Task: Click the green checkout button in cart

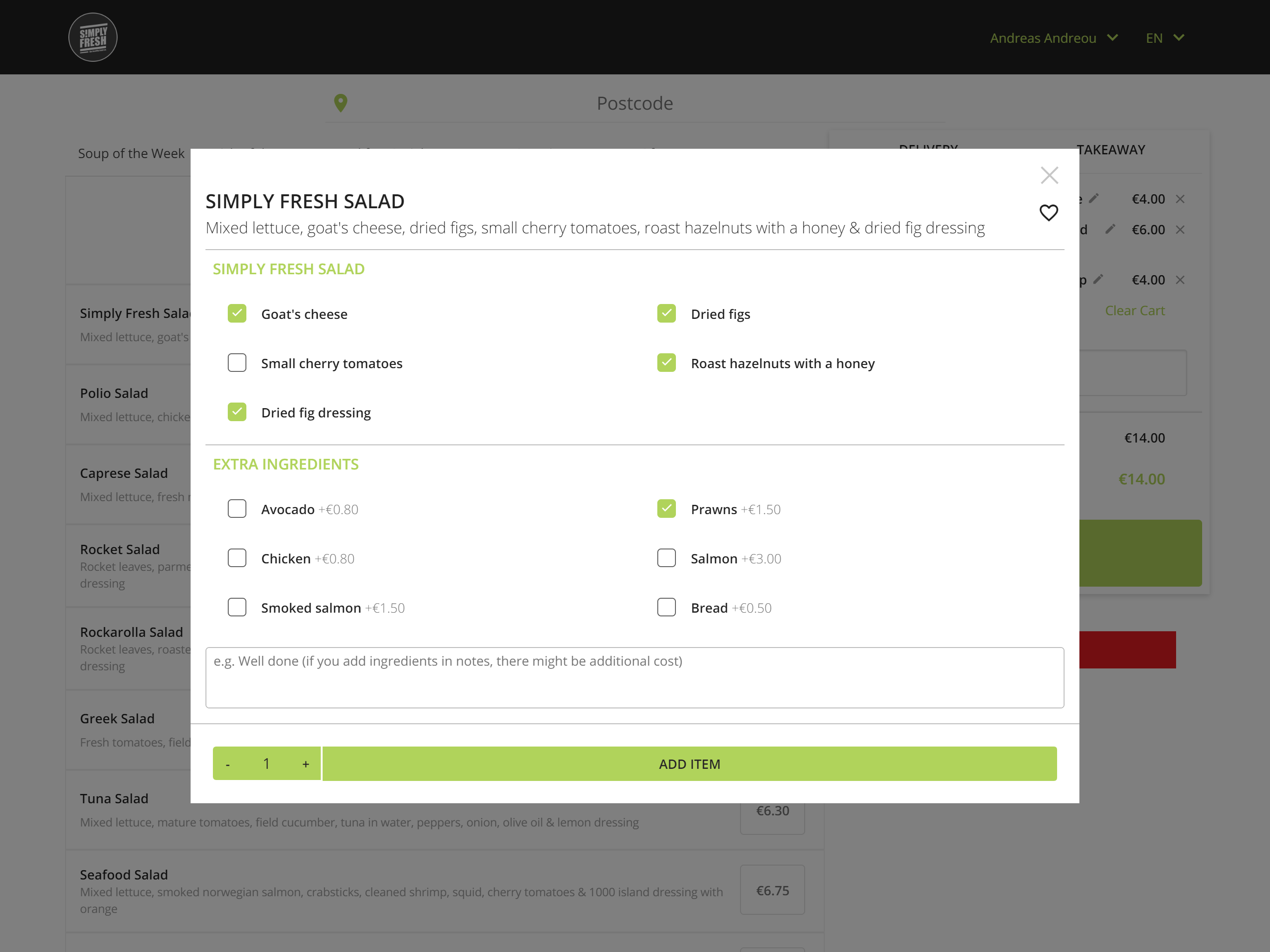Action: (x=1140, y=553)
